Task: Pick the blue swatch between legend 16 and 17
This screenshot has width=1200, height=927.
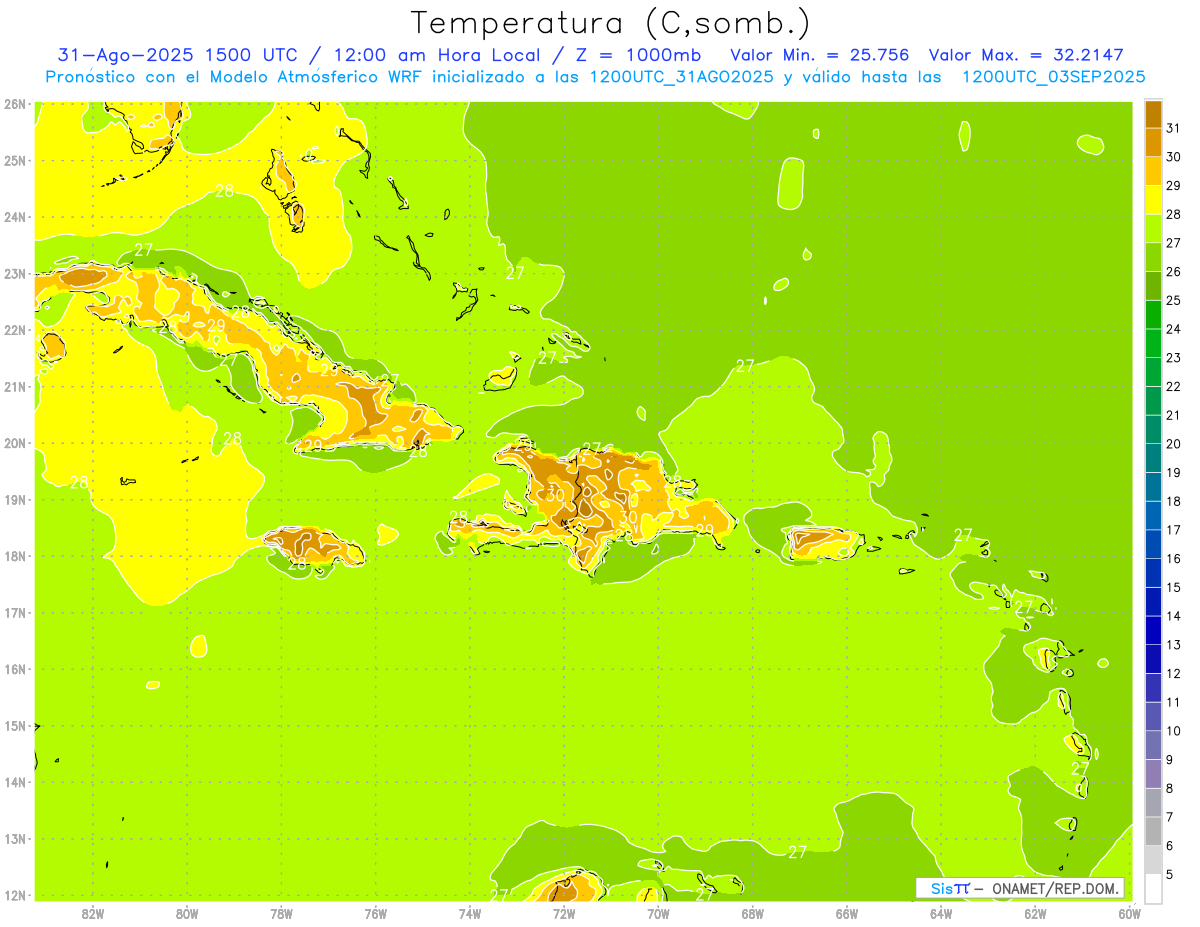Action: click(x=1153, y=544)
